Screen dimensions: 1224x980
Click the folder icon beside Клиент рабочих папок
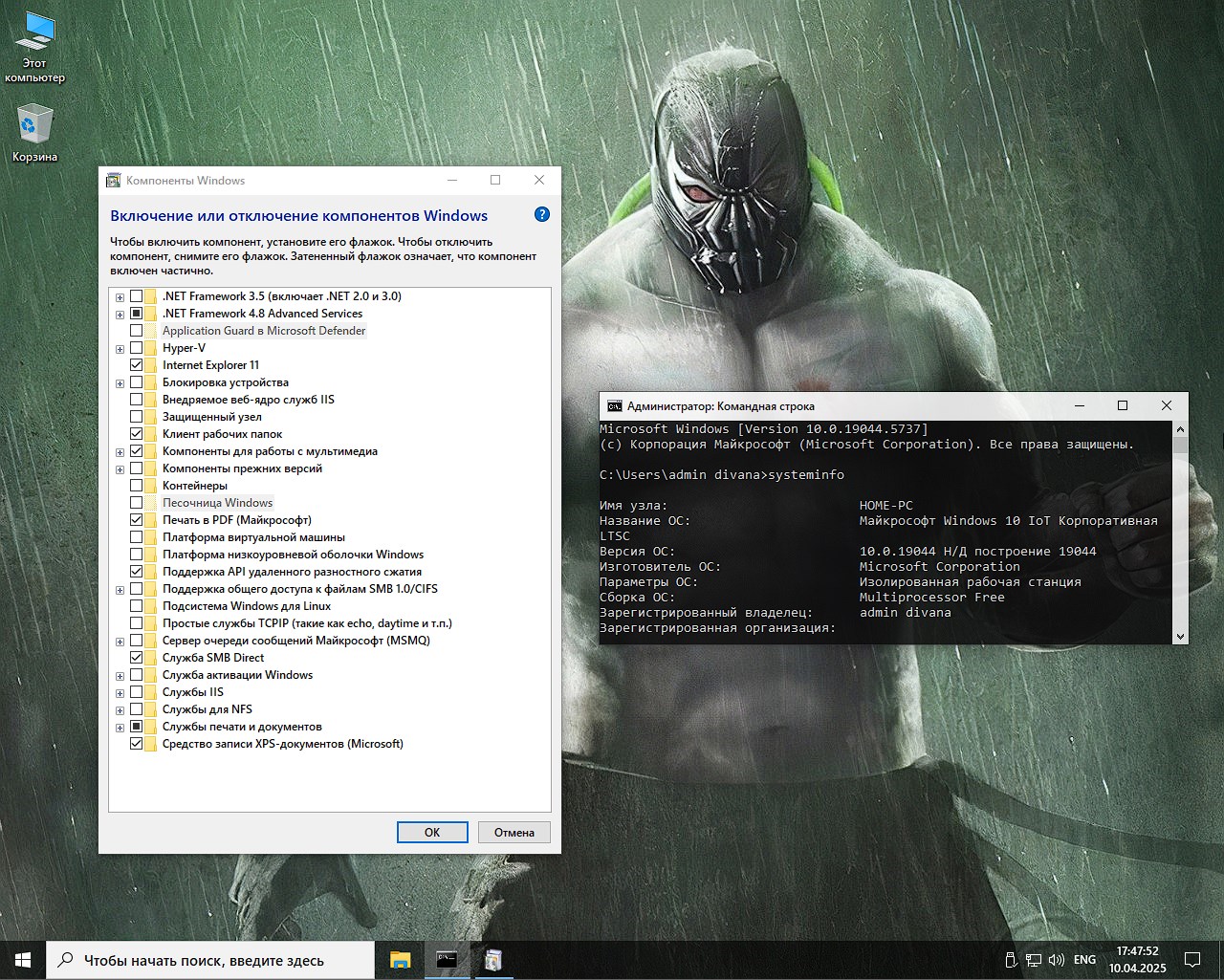tap(151, 434)
